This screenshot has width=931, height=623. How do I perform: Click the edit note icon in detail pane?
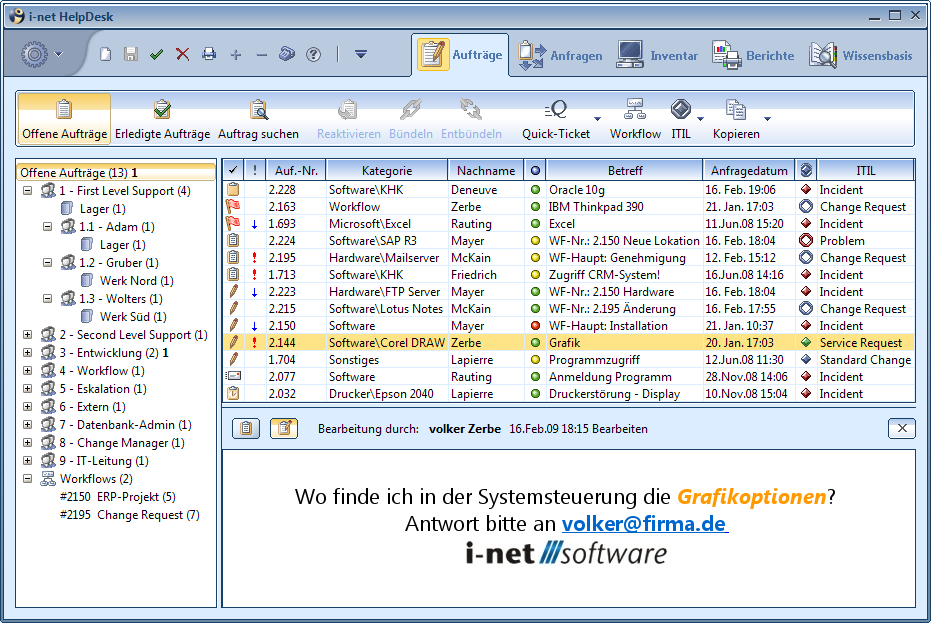click(x=284, y=428)
